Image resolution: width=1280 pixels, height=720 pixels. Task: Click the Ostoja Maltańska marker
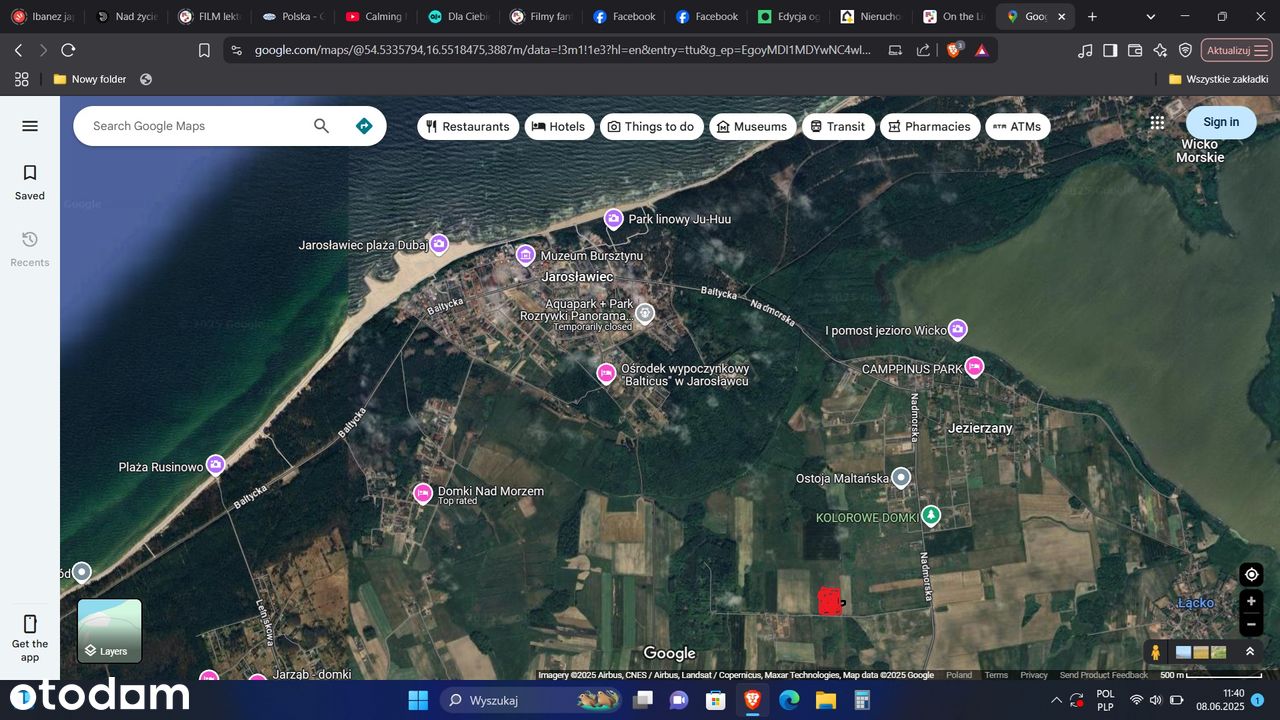[x=901, y=478]
